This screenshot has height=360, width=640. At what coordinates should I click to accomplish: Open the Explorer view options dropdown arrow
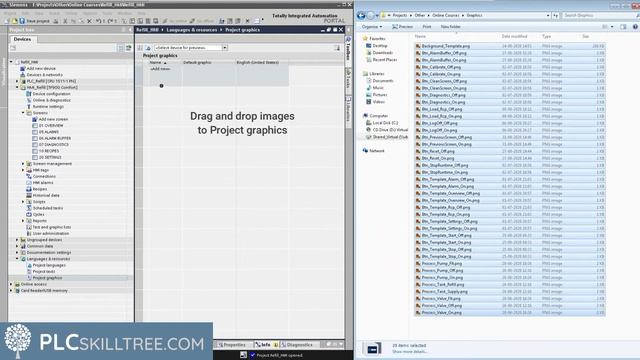(612, 27)
